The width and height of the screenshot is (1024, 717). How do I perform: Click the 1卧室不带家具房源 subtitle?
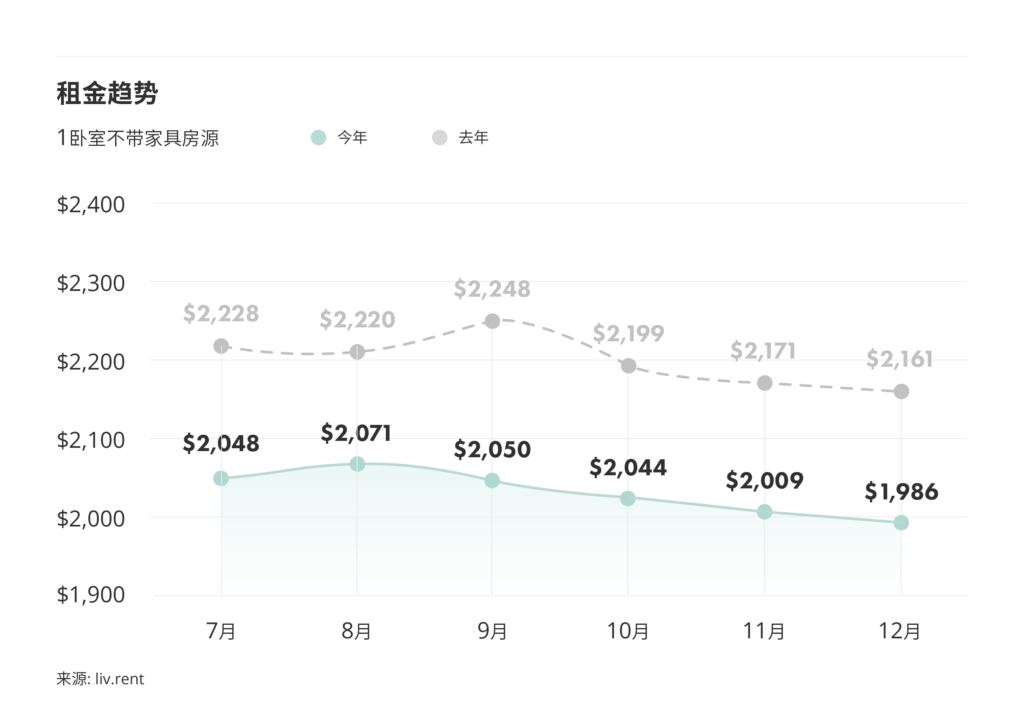coord(138,138)
